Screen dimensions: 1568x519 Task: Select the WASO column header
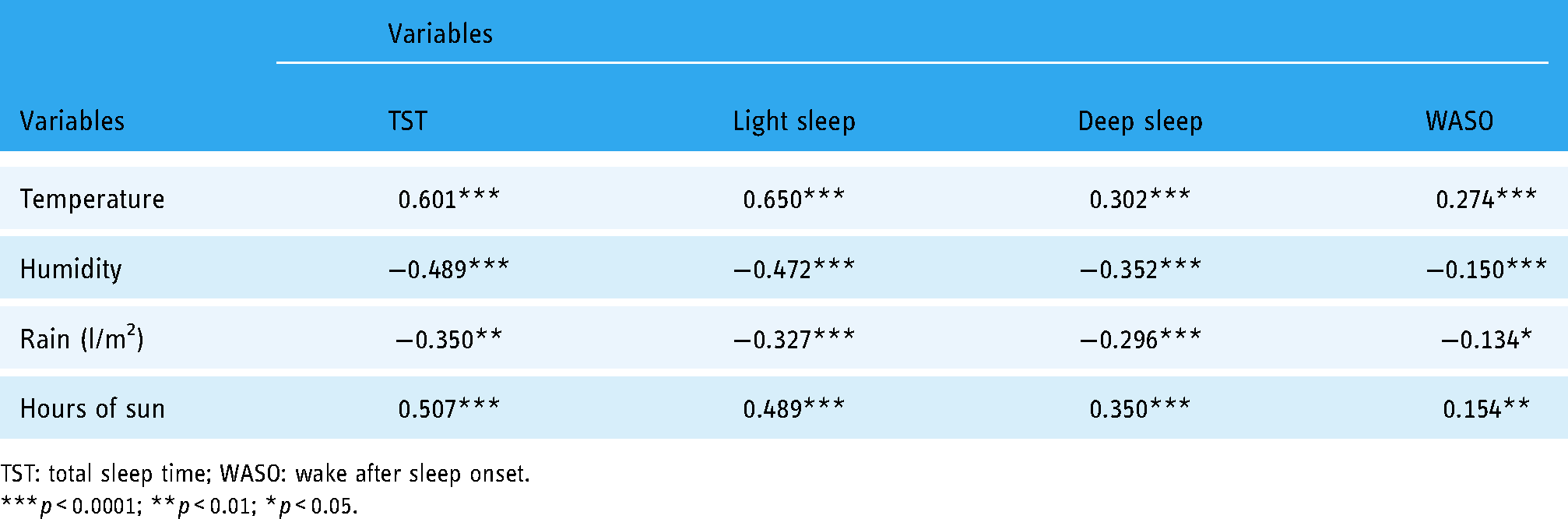coord(1459,121)
